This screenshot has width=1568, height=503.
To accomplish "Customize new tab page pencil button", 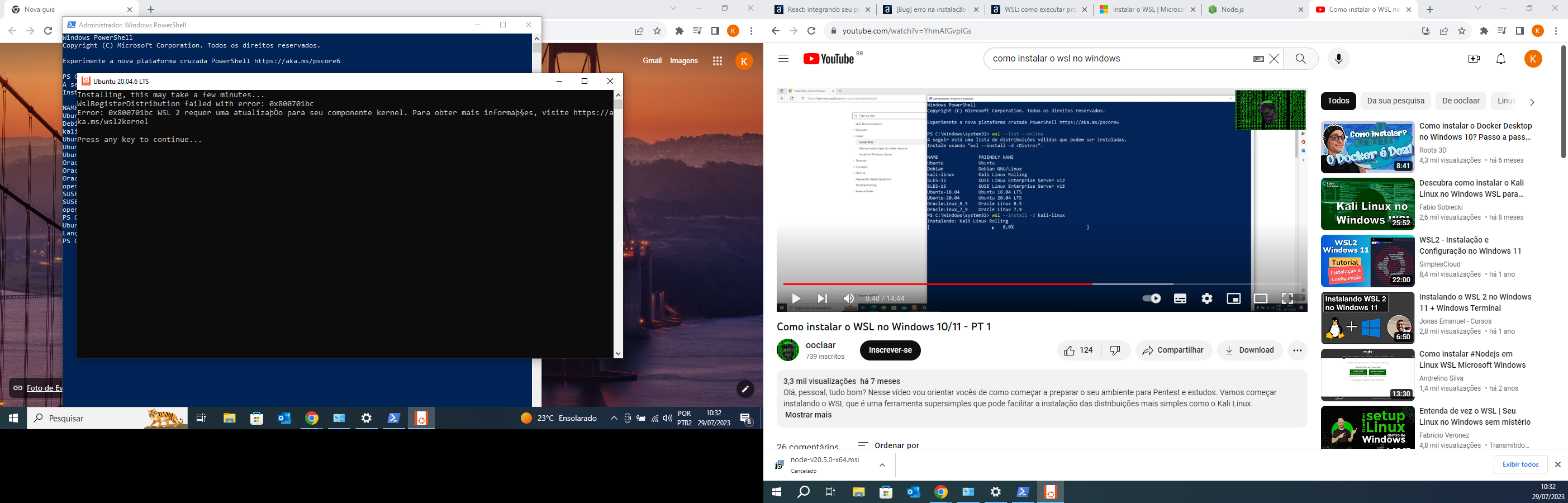I will [x=745, y=389].
